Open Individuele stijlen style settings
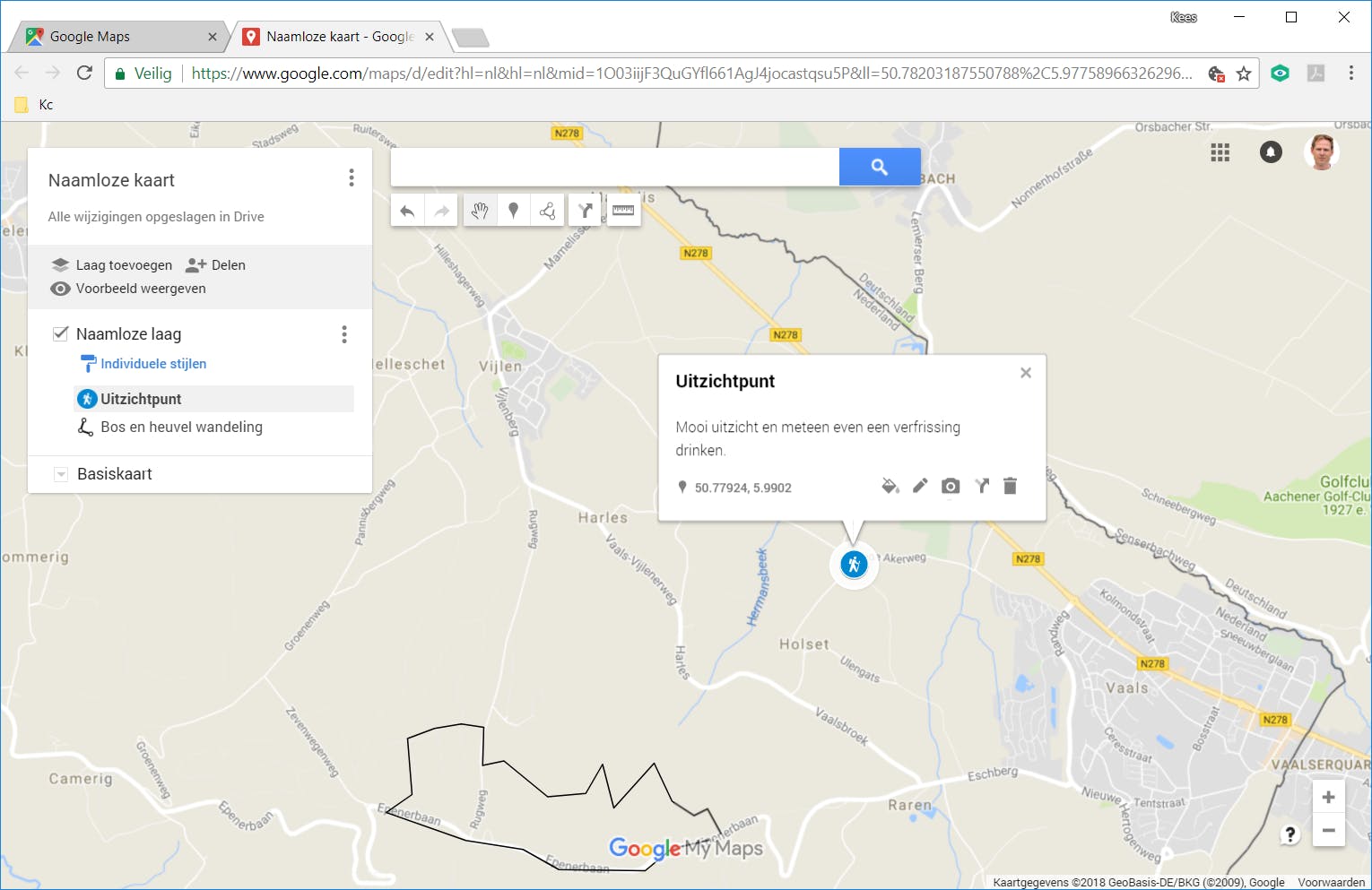1372x890 pixels. 143,364
